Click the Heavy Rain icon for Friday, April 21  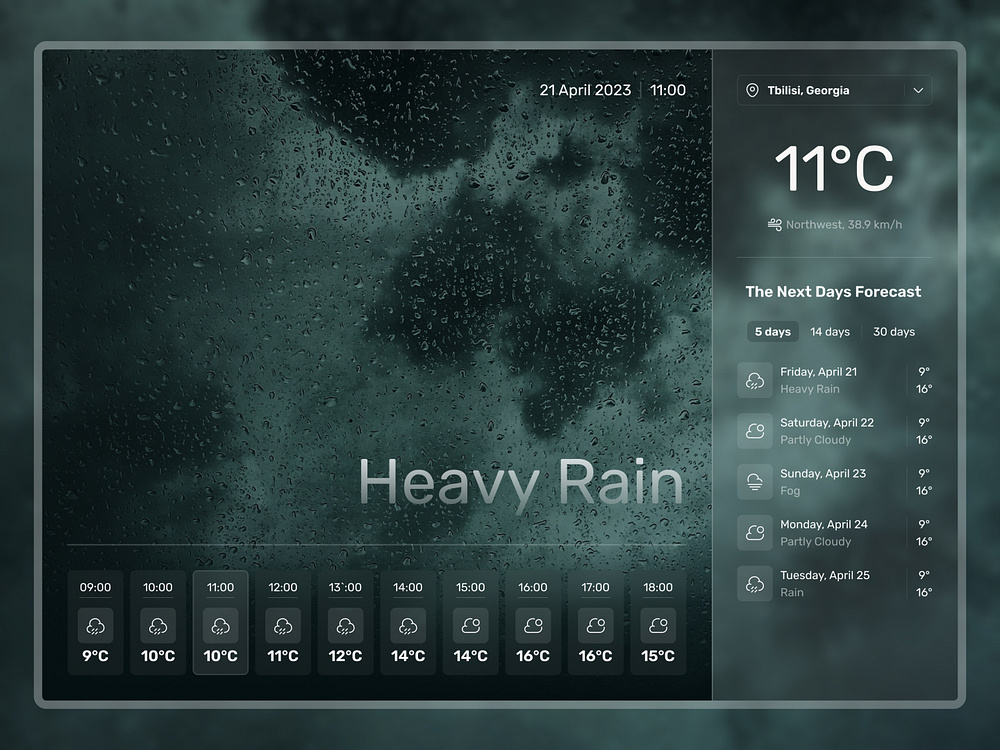pyautogui.click(x=755, y=380)
